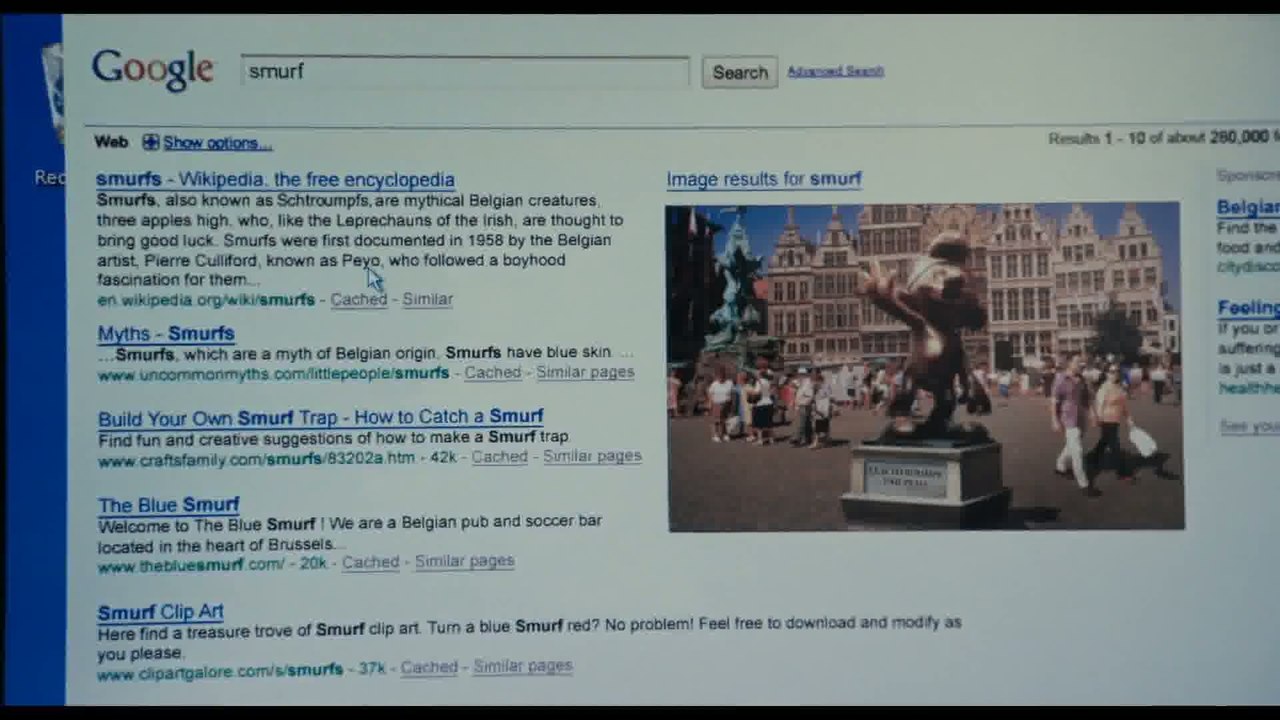Click the Search button
The image size is (1280, 720).
(x=740, y=72)
